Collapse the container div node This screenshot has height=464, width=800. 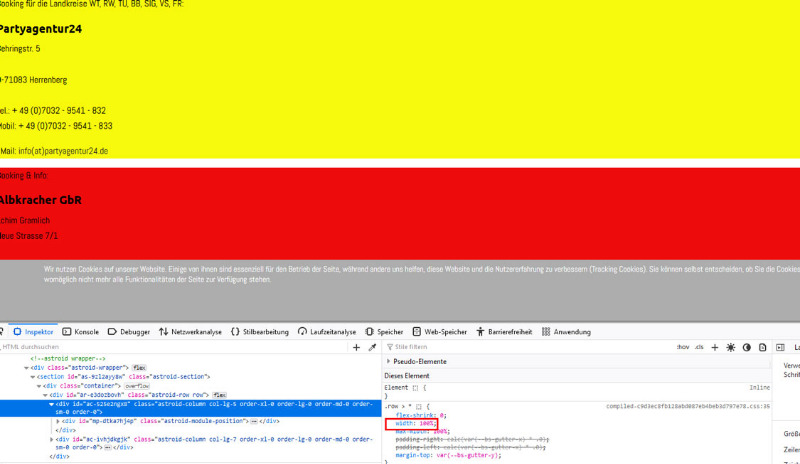(x=39, y=386)
